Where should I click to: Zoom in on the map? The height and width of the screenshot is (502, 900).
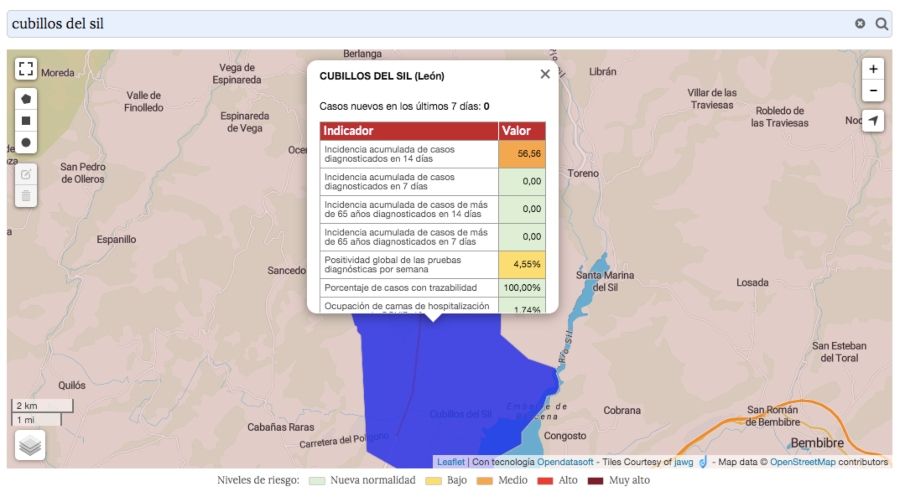[873, 69]
